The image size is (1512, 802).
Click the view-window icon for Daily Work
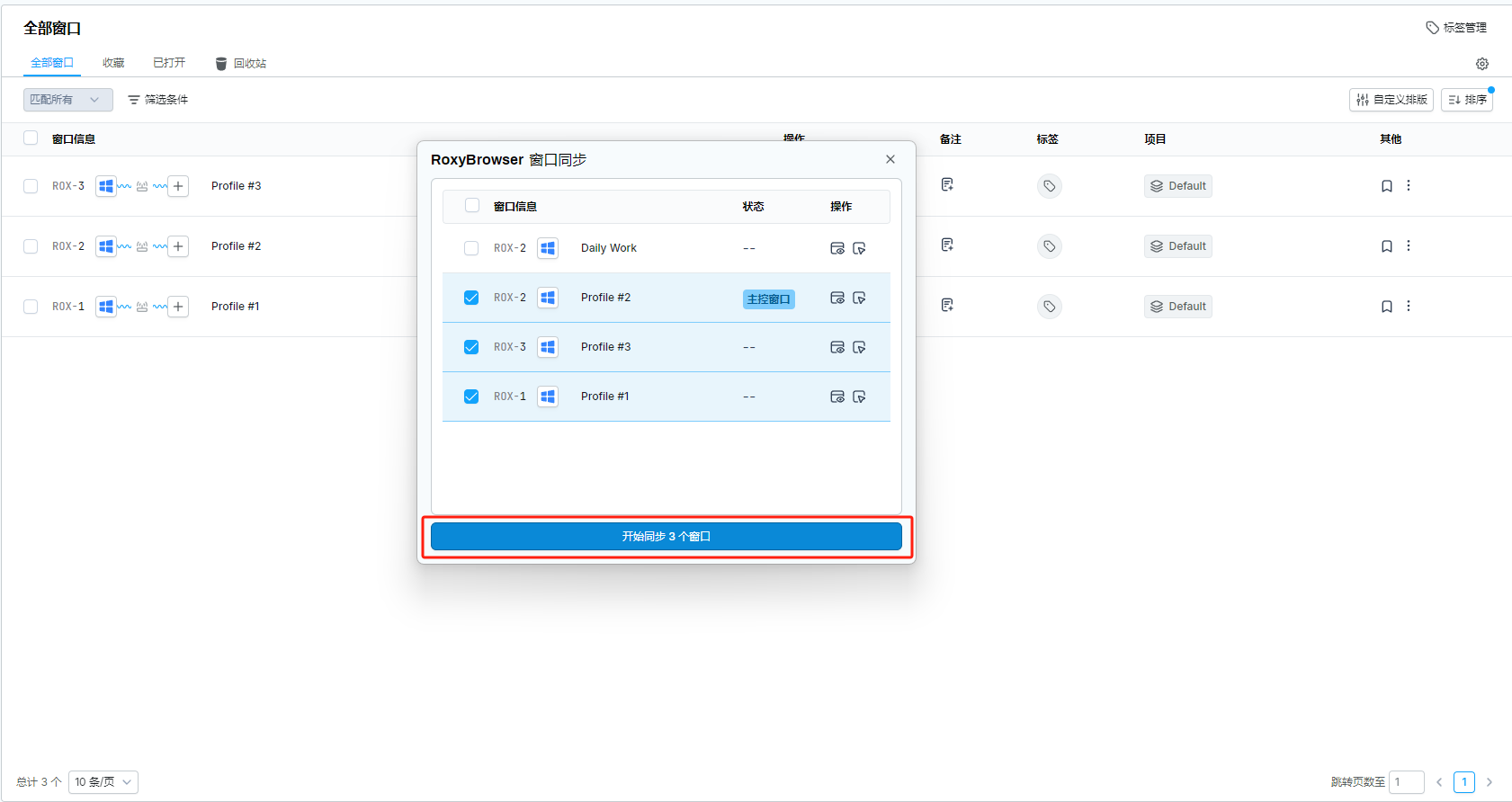837,248
